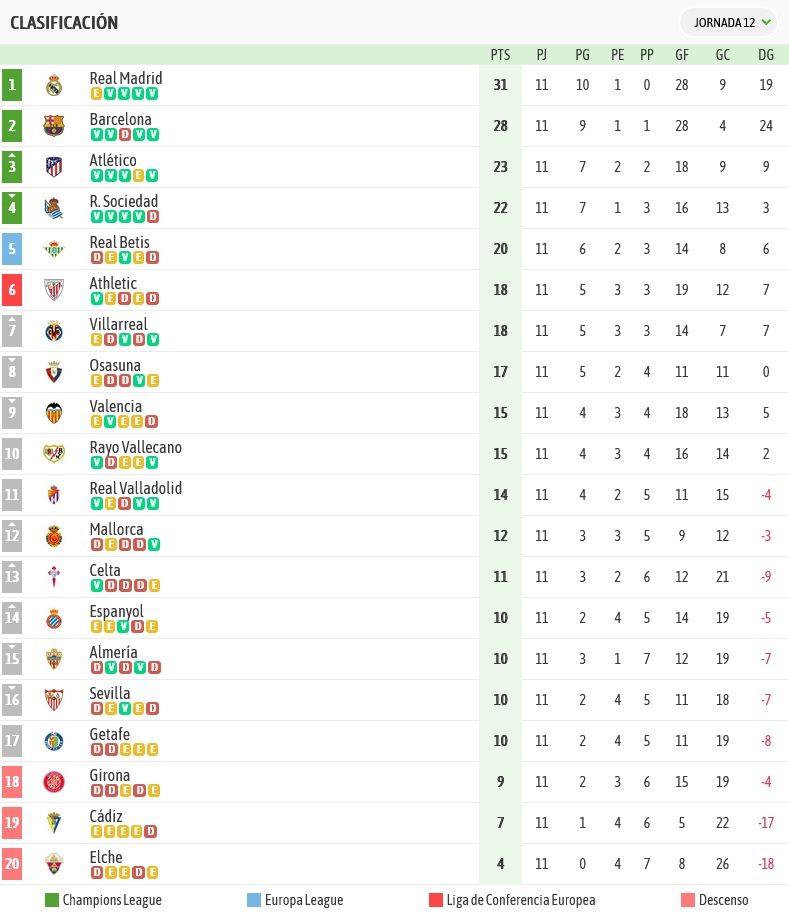The height and width of the screenshot is (915, 789).
Task: Select the Villarreal yellow badge icon
Action: pos(54,331)
